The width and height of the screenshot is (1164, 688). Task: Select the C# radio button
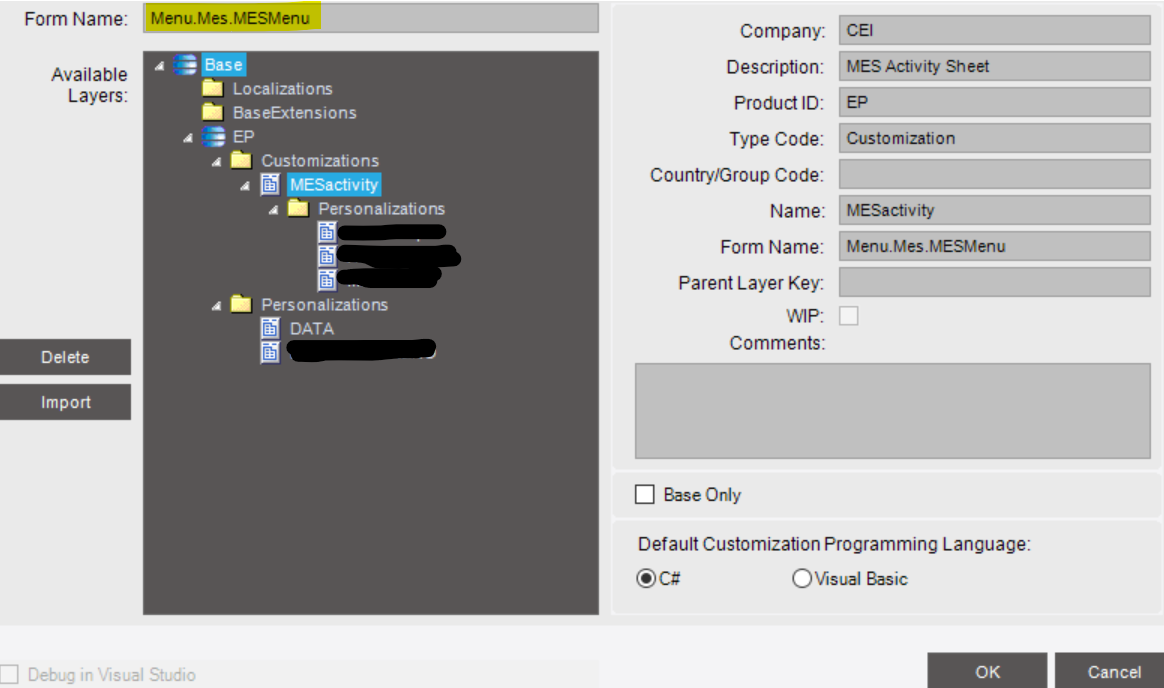pos(646,578)
